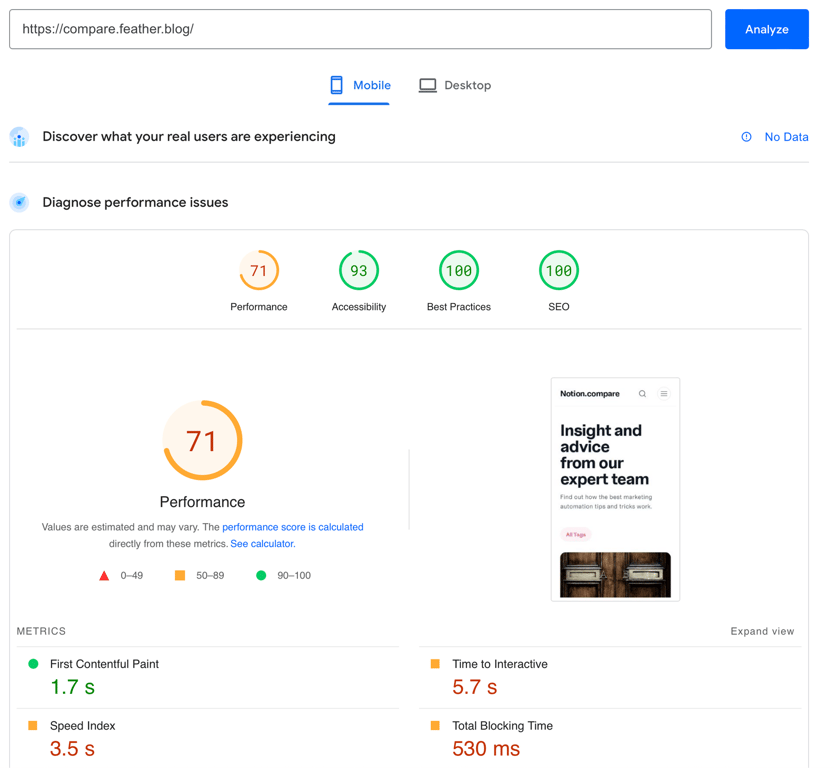Switch to the Mobile tab
The width and height of the screenshot is (834, 768).
point(360,85)
